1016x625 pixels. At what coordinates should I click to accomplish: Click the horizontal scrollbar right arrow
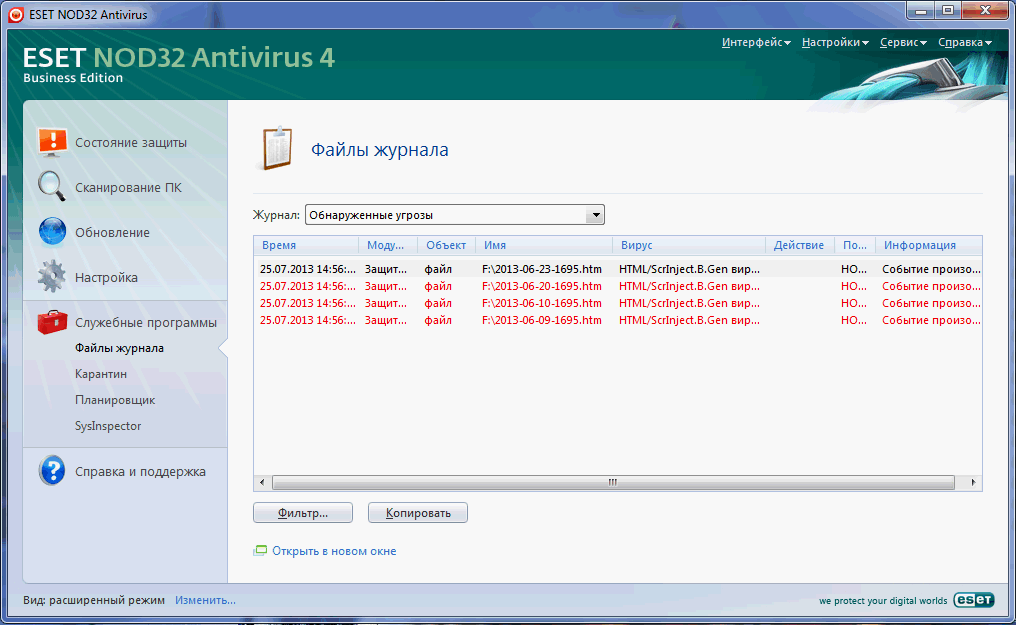[973, 483]
